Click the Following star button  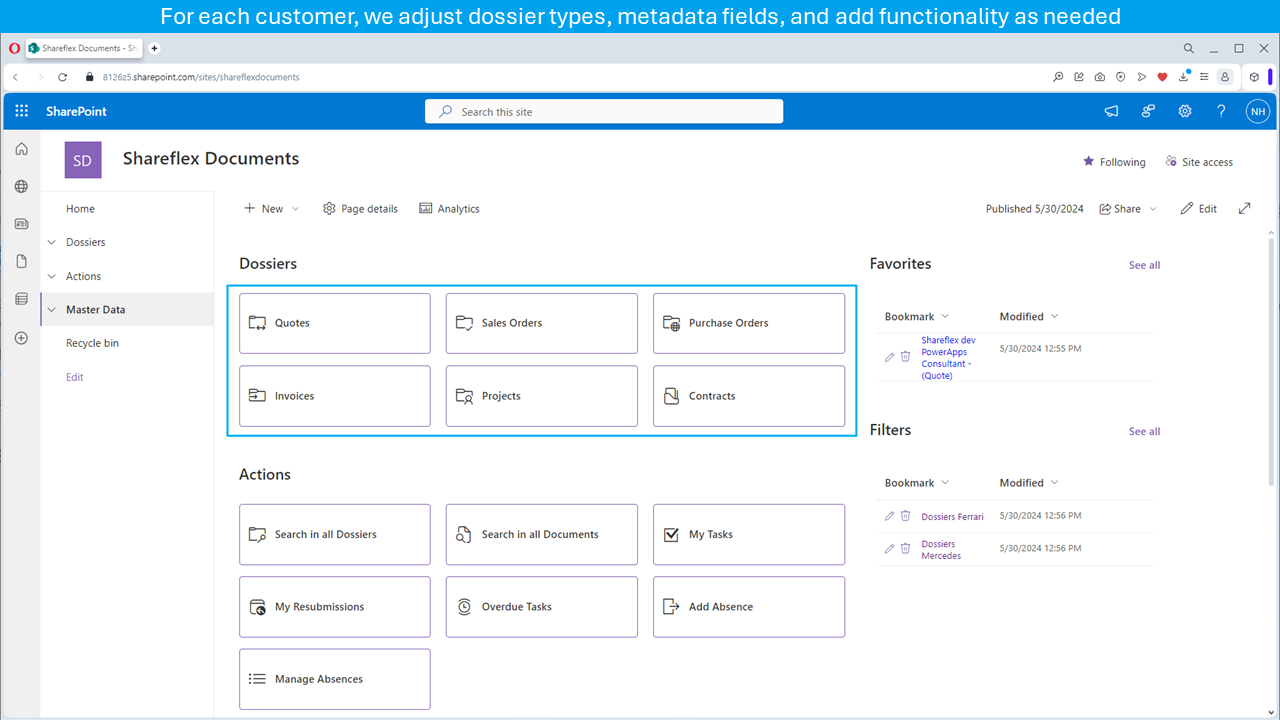pos(1114,162)
